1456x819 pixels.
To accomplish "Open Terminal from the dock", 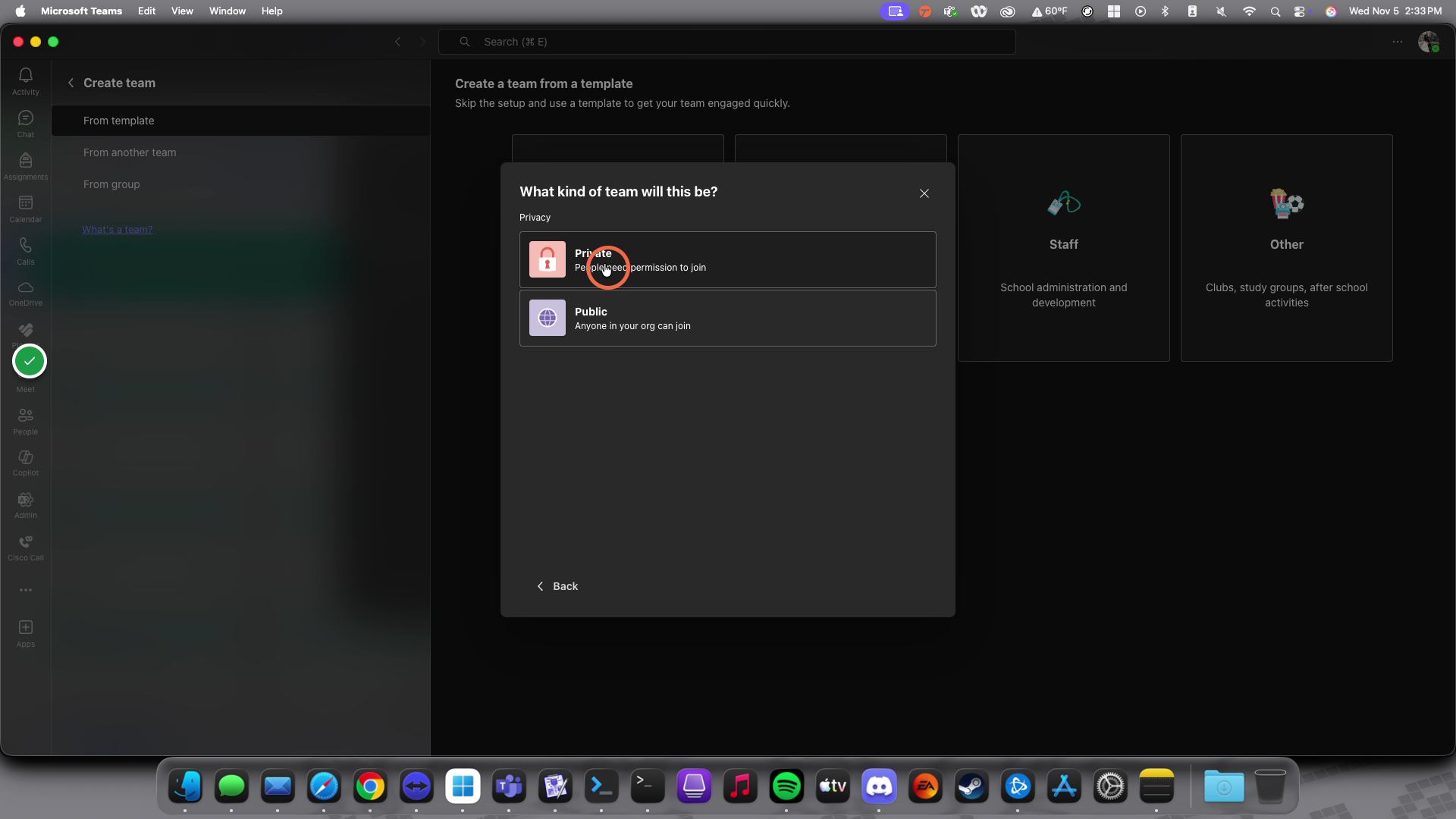I will tap(648, 786).
